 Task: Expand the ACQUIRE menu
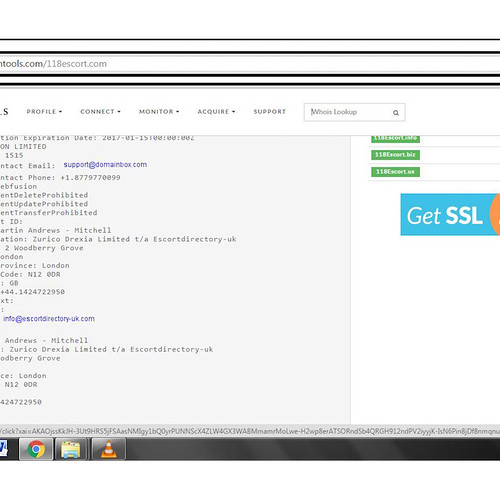(216, 112)
